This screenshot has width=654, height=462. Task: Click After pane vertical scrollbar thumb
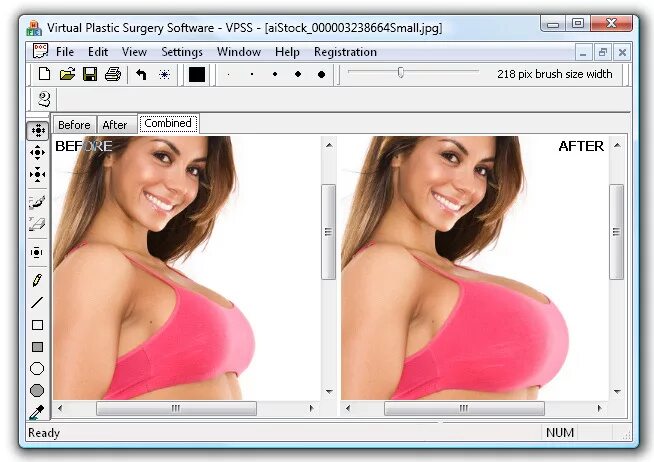coord(616,232)
